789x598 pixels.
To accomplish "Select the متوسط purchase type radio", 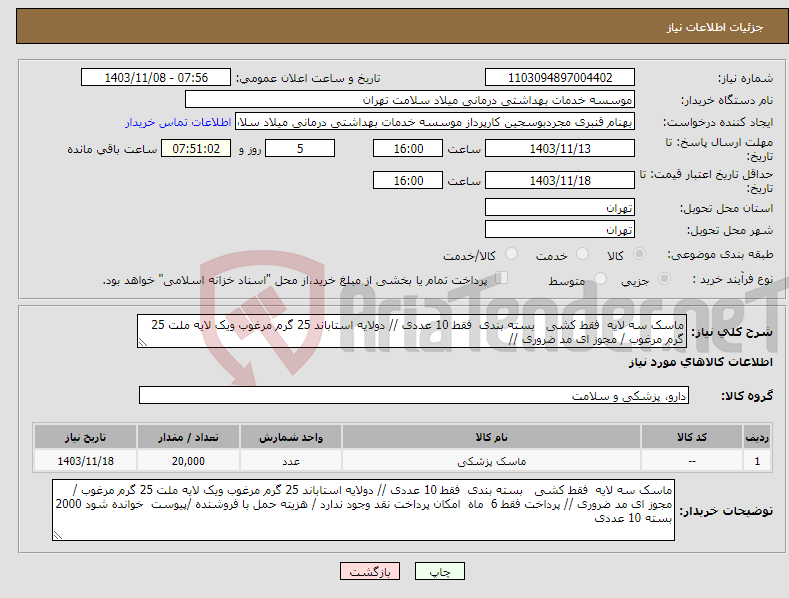I will coord(600,278).
